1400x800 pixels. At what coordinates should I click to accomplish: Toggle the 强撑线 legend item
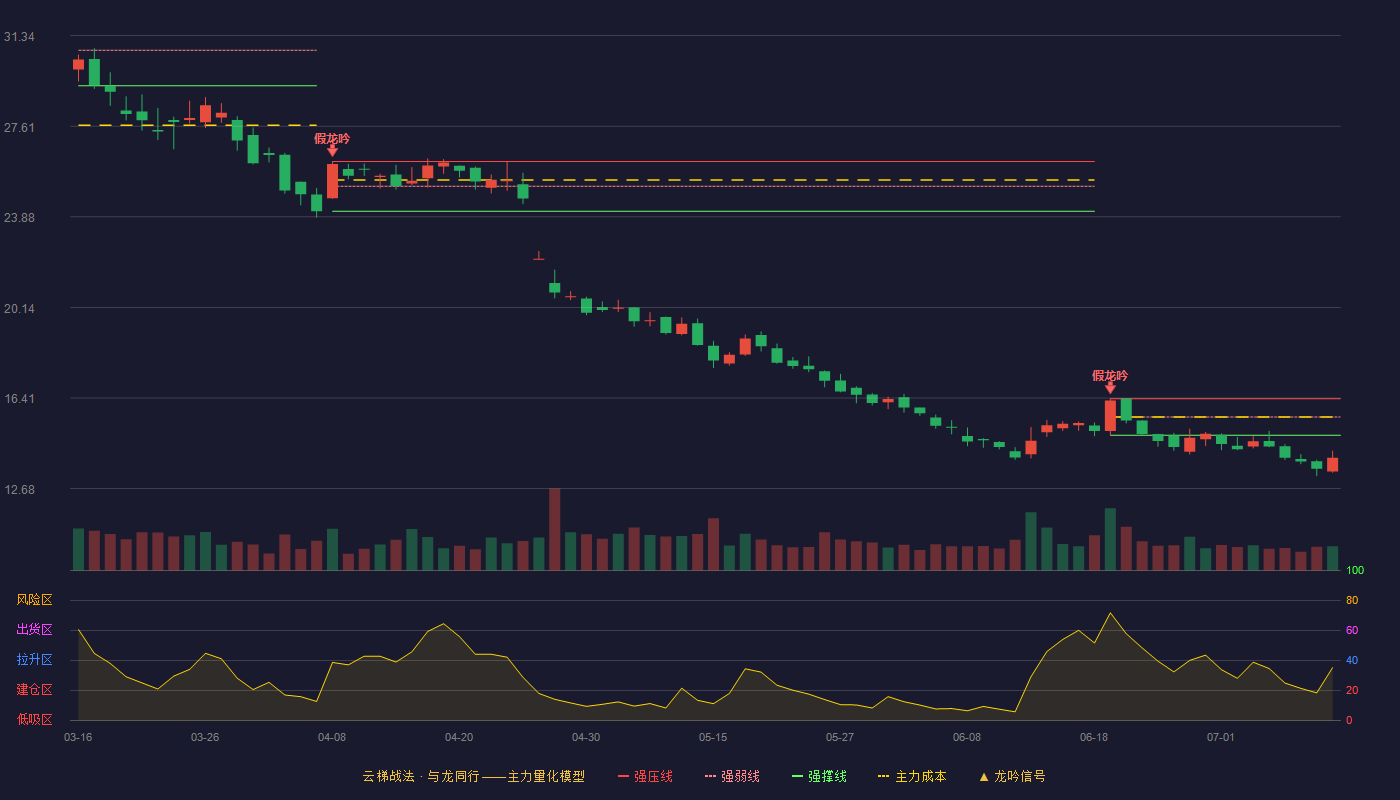(819, 776)
